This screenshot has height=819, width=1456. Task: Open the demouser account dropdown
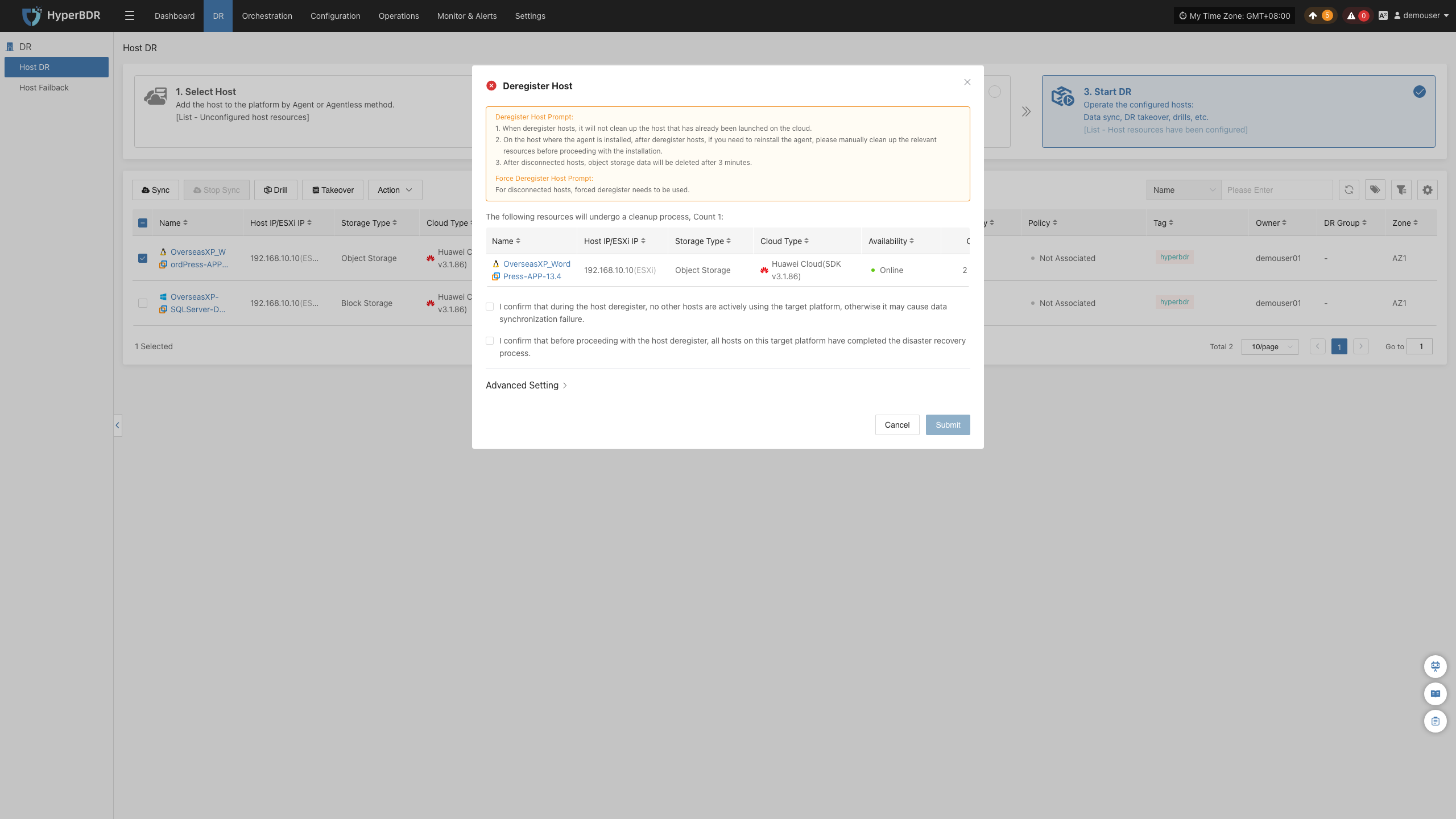tap(1421, 16)
